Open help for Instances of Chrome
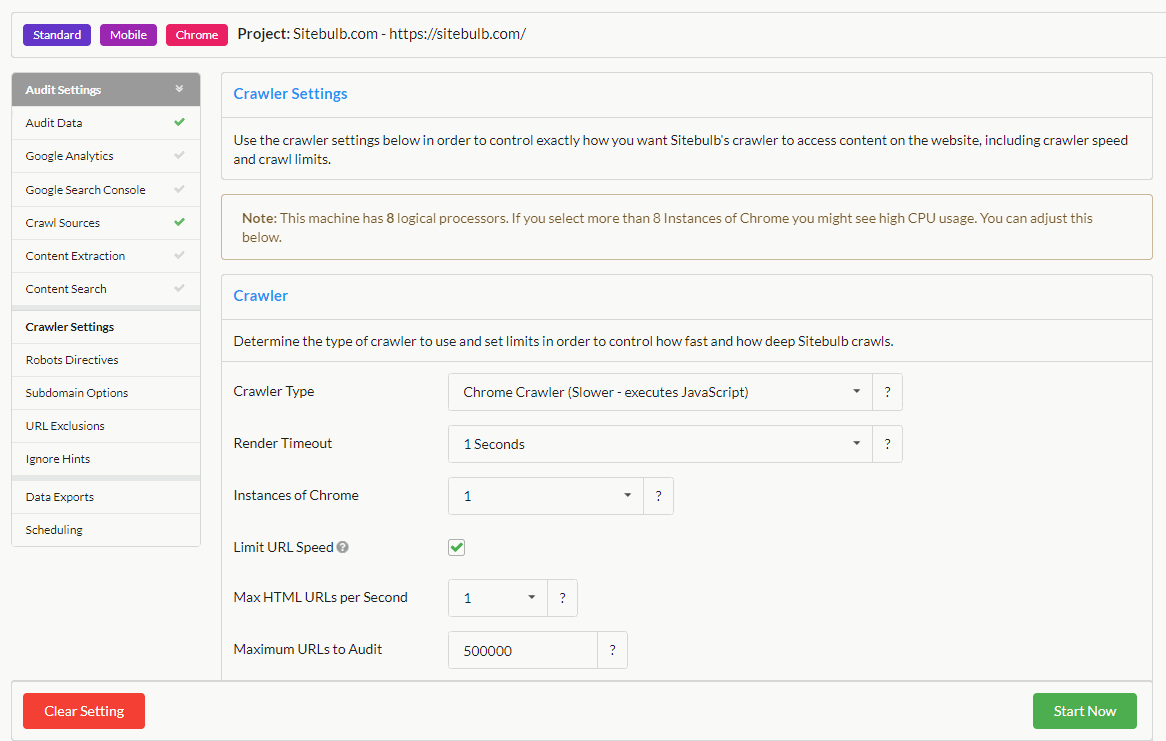 tap(658, 496)
